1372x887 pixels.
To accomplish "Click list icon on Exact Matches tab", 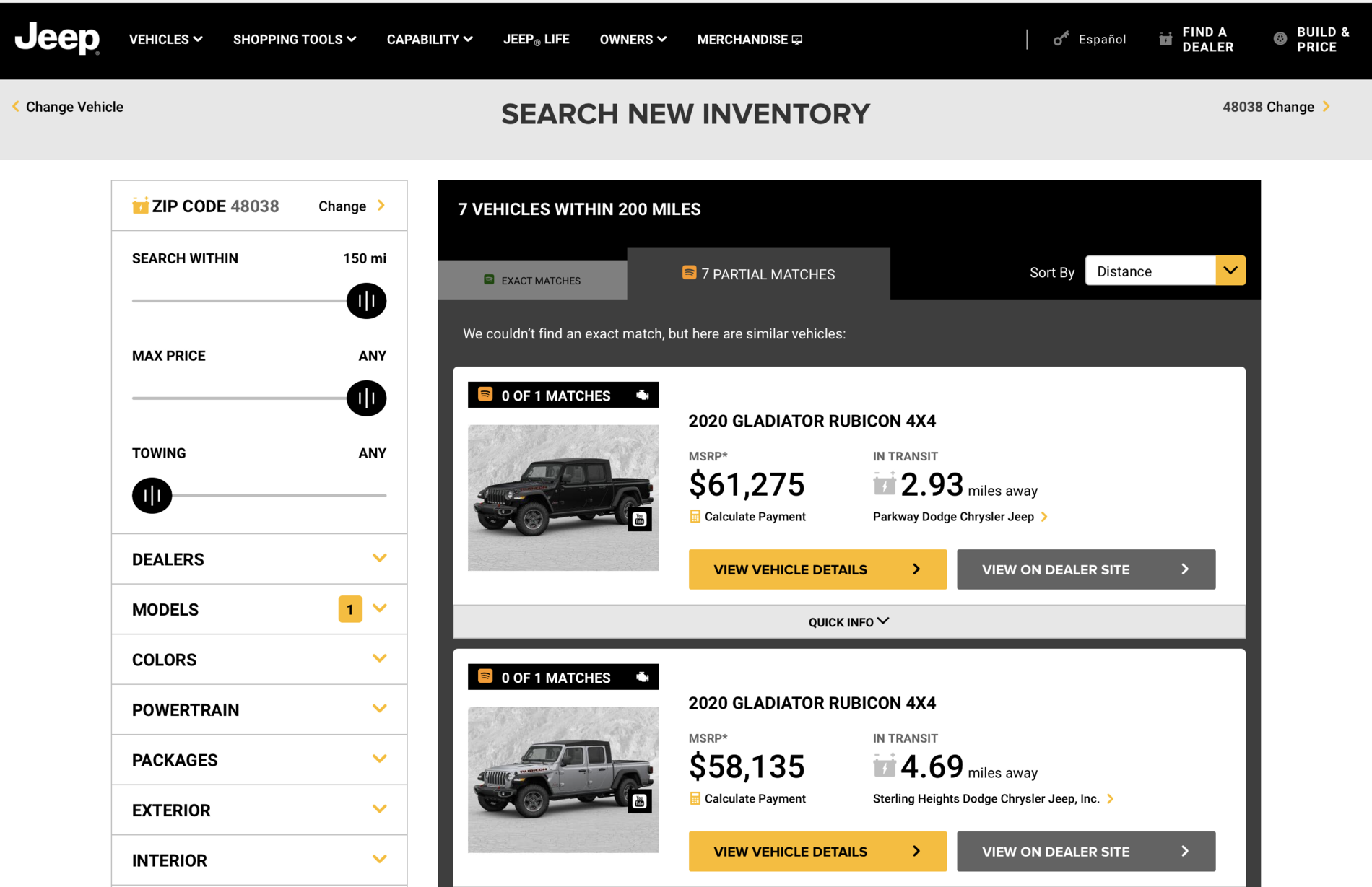I will pos(490,279).
